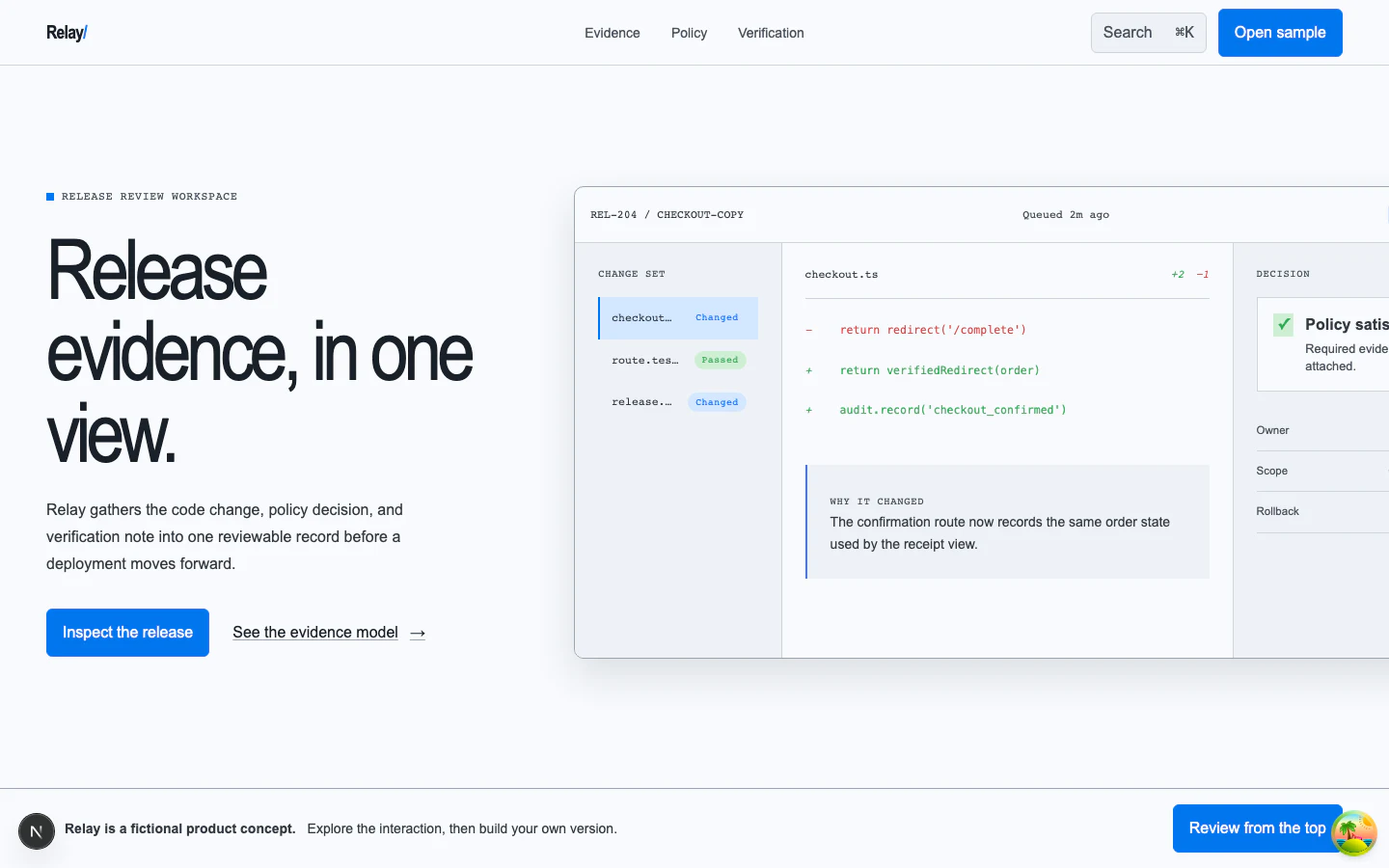
Task: Click the Queued 2m ago status text
Action: [1066, 215]
